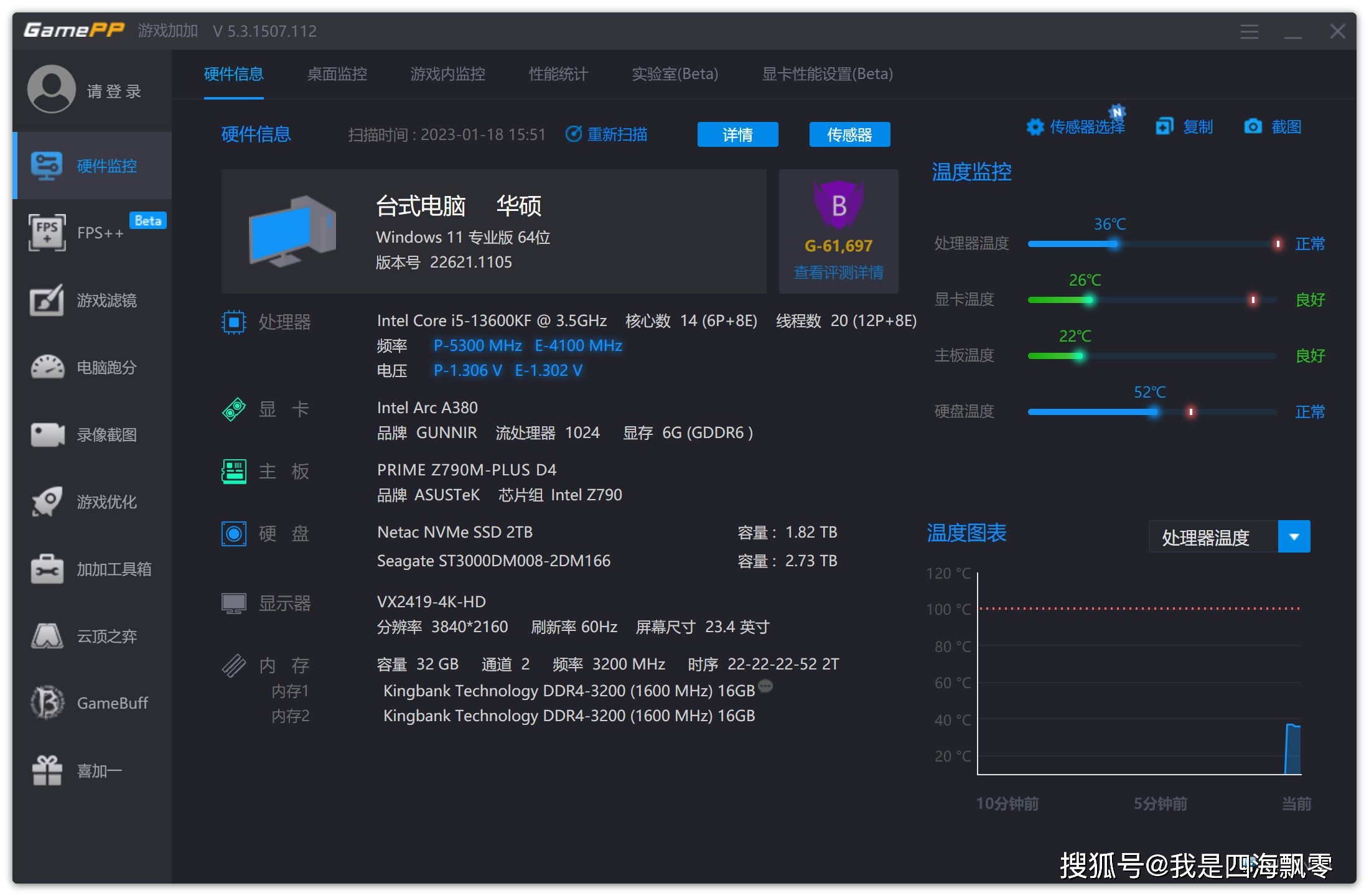
Task: Click the 正常 status beside 处理器温度
Action: click(1311, 244)
